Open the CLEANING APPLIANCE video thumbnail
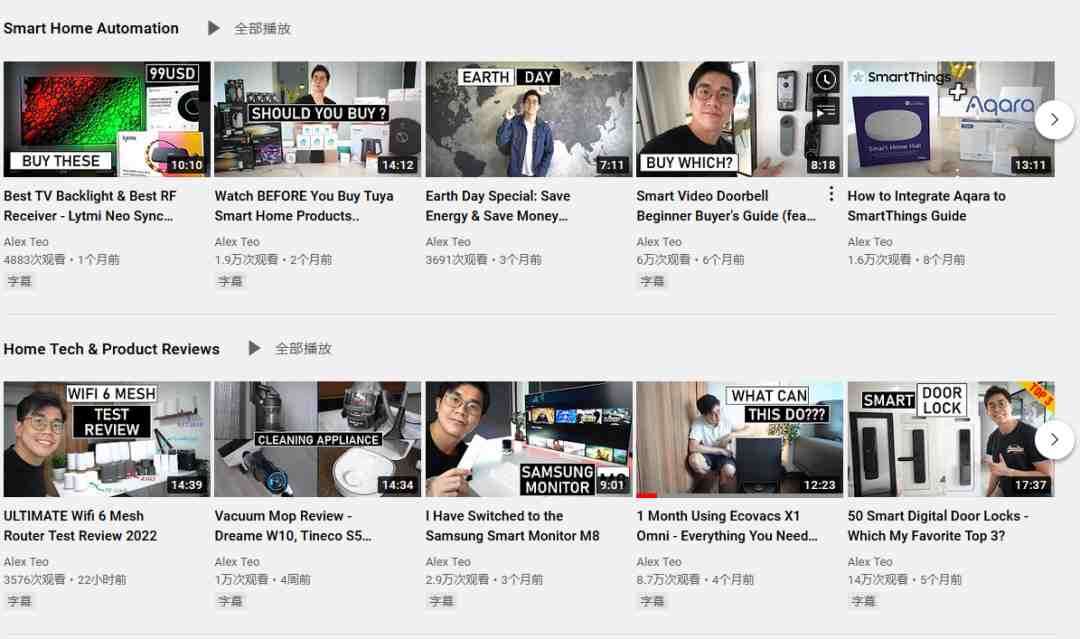This screenshot has height=639, width=1080. click(318, 439)
